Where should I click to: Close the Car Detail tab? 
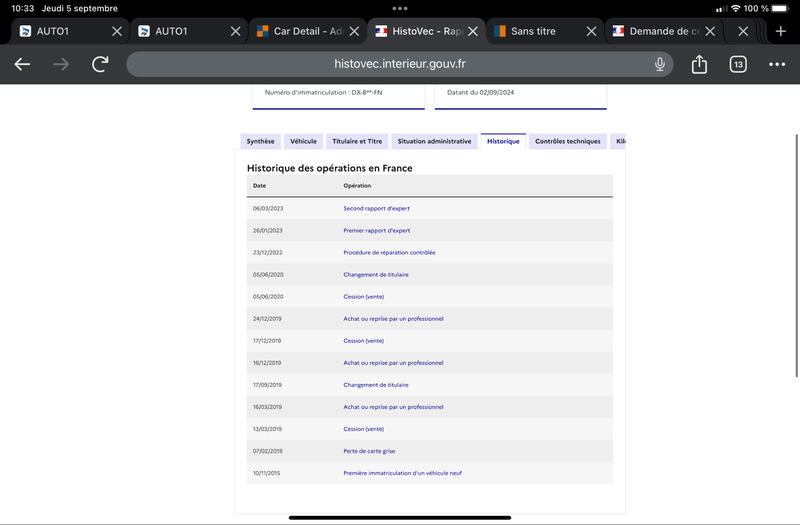click(x=354, y=31)
